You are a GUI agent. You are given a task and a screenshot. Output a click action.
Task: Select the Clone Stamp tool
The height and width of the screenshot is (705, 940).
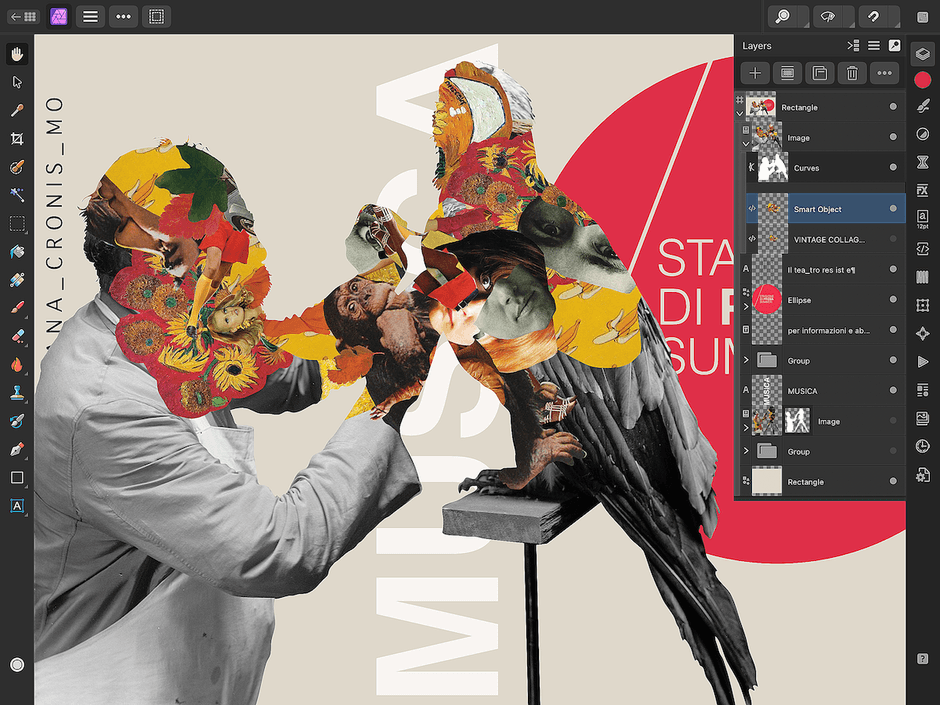pos(17,393)
